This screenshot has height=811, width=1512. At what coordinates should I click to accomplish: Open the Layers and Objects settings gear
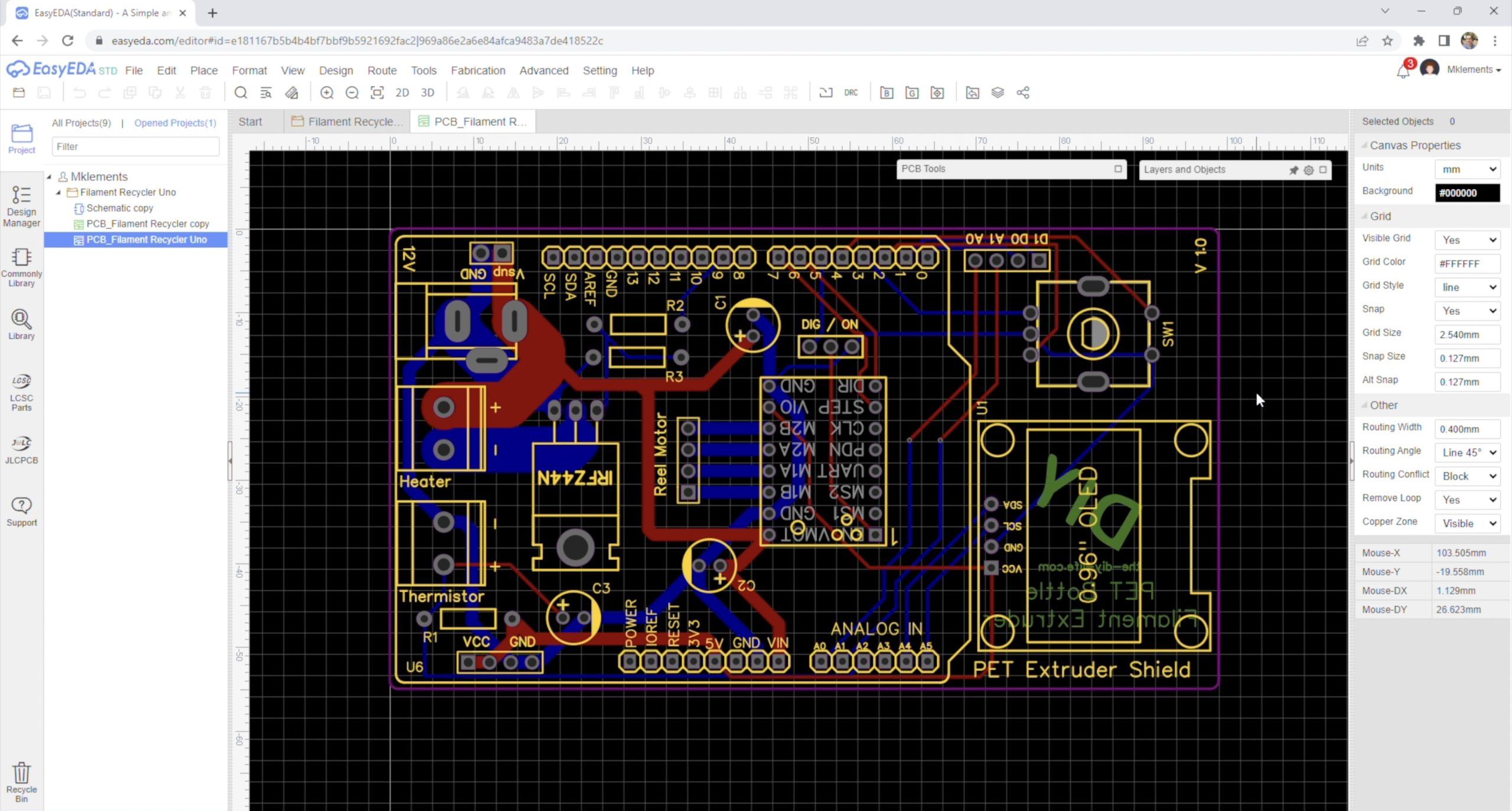click(x=1309, y=170)
